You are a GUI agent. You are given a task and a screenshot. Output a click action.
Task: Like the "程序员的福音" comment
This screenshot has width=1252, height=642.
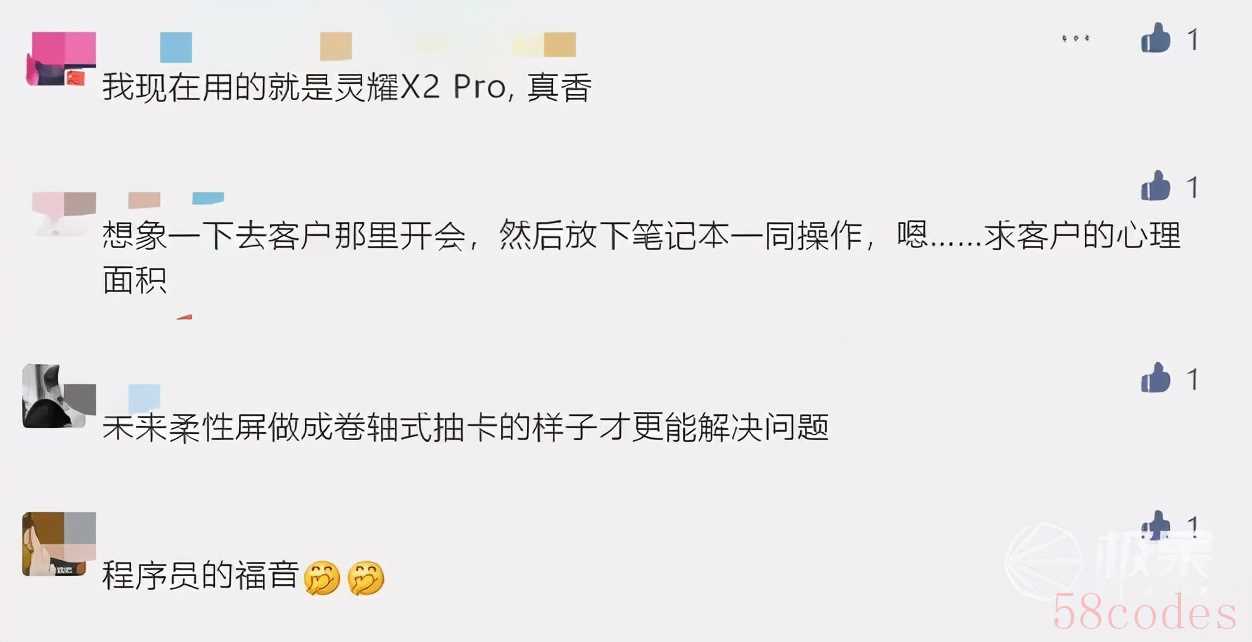pos(1155,527)
